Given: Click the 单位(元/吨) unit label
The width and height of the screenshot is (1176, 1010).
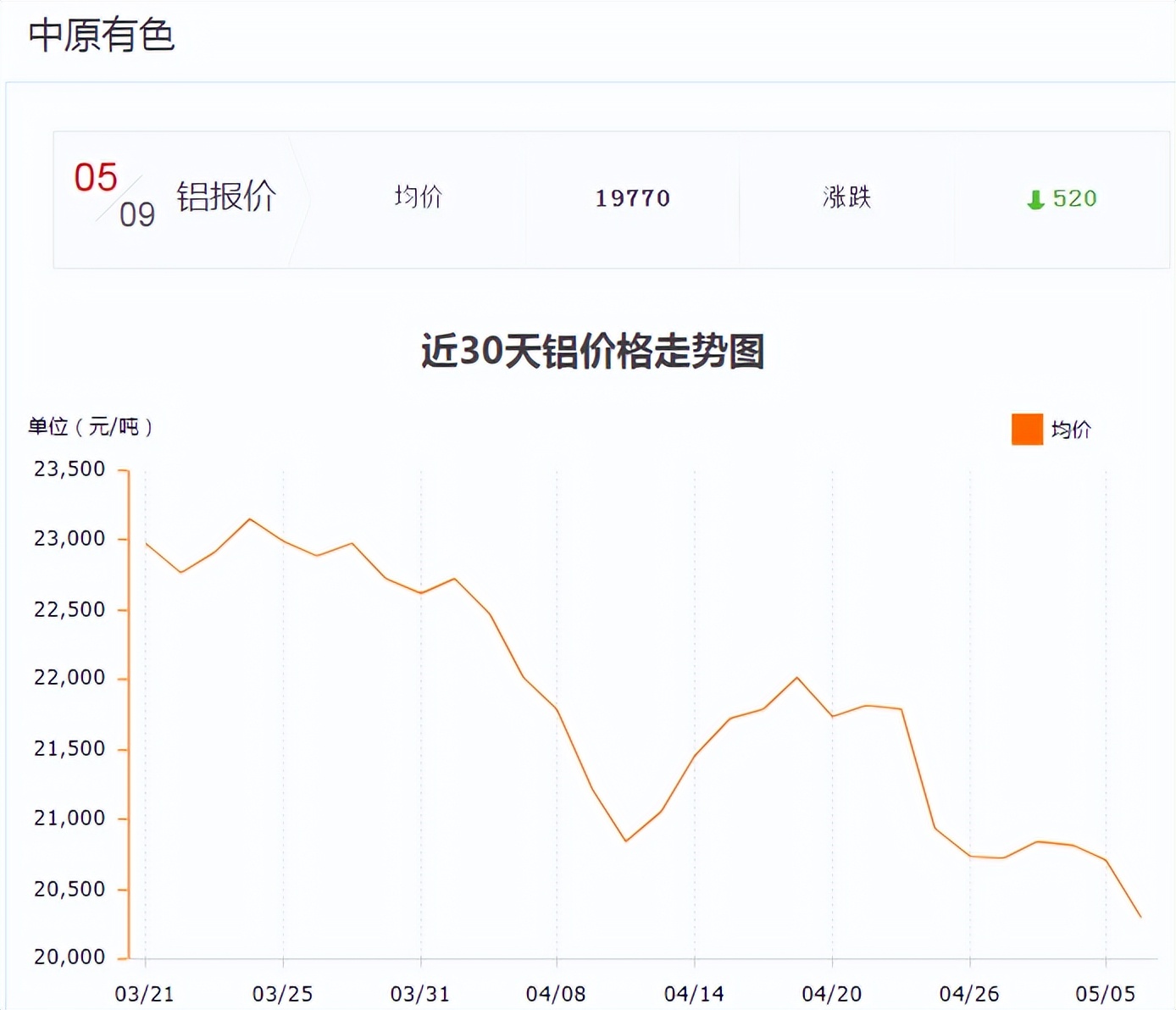Looking at the screenshot, I should click(x=90, y=426).
